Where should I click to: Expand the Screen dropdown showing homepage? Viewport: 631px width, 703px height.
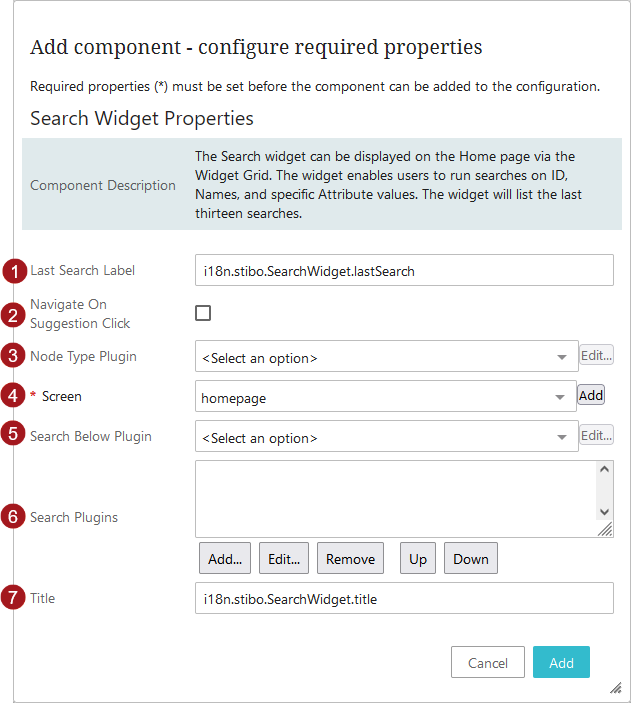tap(386, 397)
